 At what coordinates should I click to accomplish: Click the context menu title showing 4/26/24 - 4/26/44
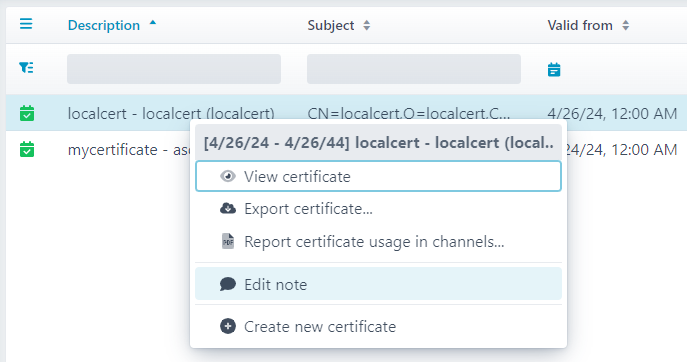[379, 143]
